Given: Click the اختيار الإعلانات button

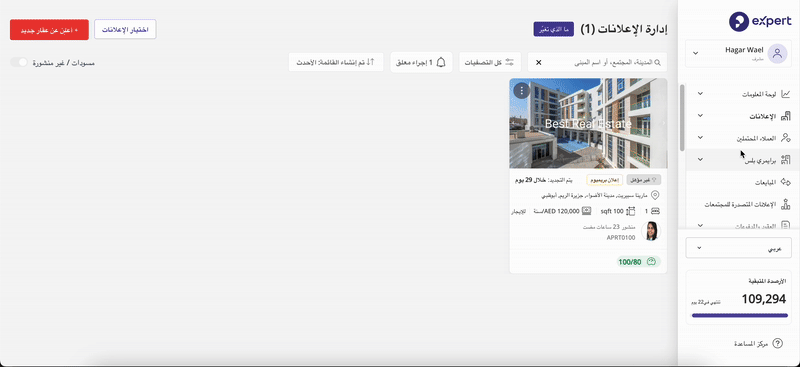Looking at the screenshot, I should (x=125, y=30).
